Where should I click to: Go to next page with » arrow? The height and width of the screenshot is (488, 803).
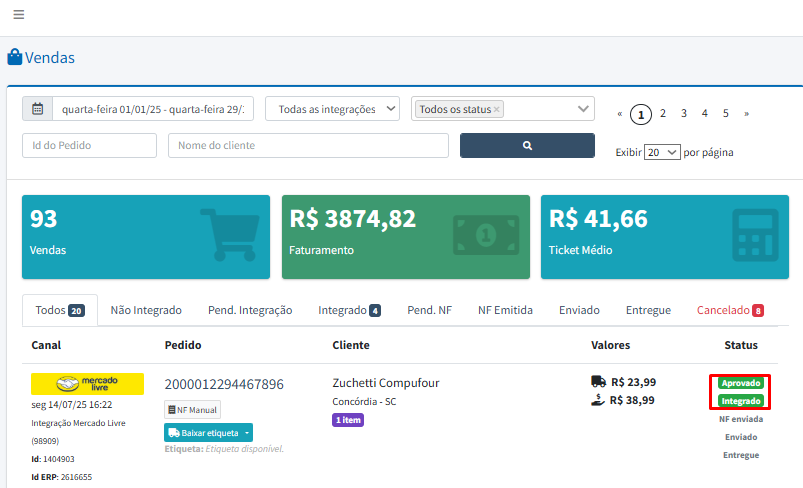(746, 114)
